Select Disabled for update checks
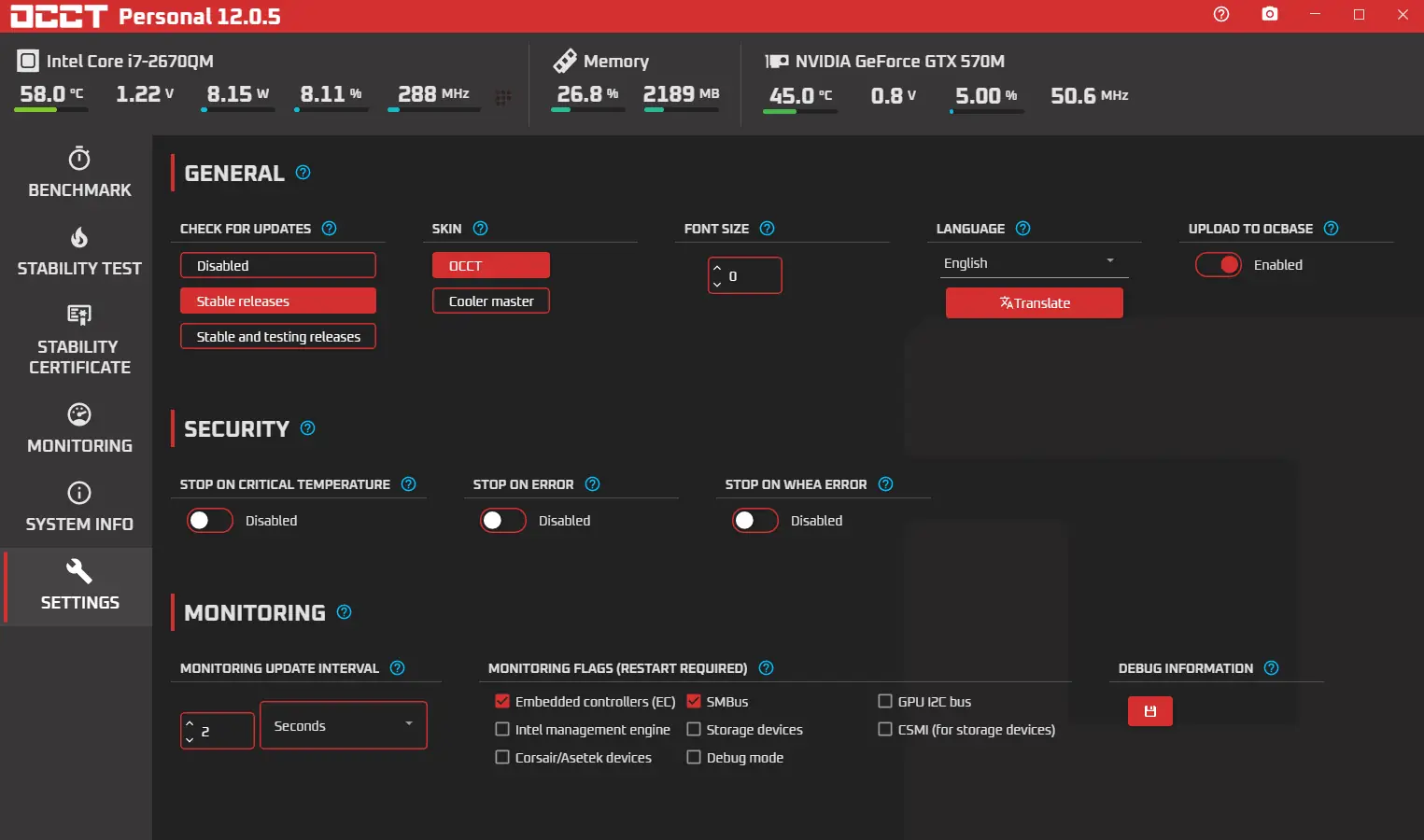 [x=278, y=266]
